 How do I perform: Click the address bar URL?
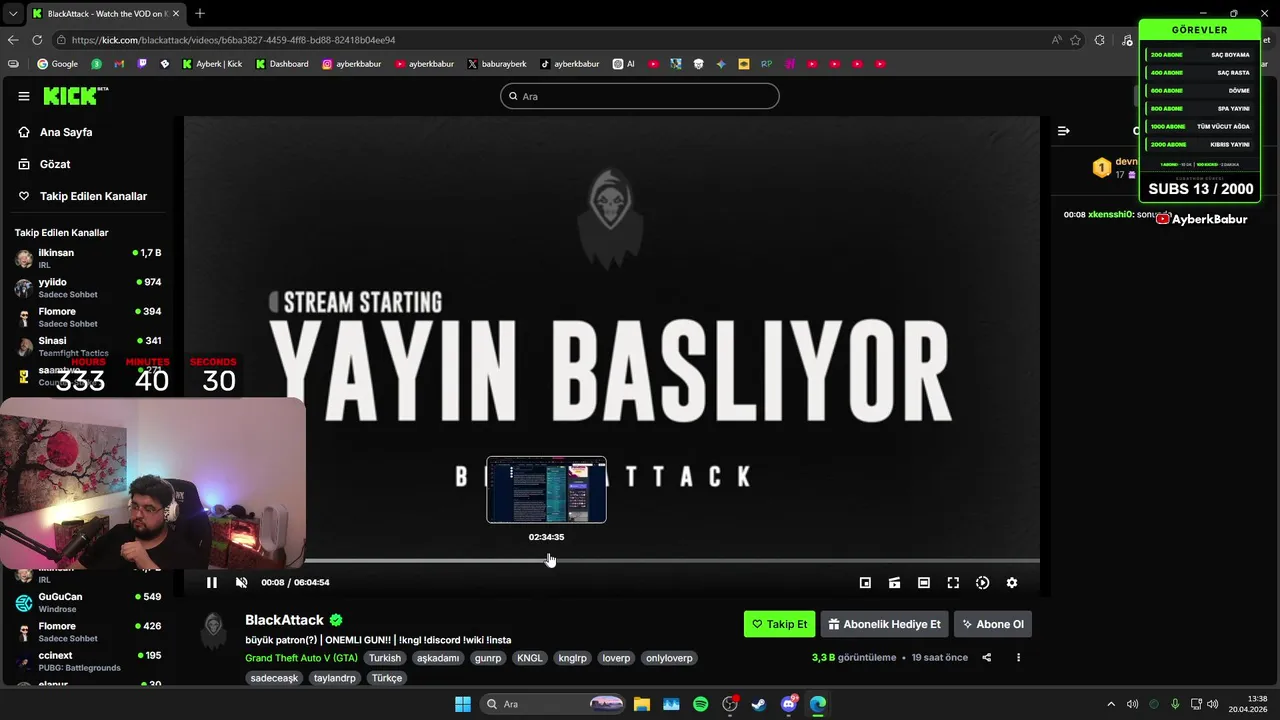tap(234, 40)
